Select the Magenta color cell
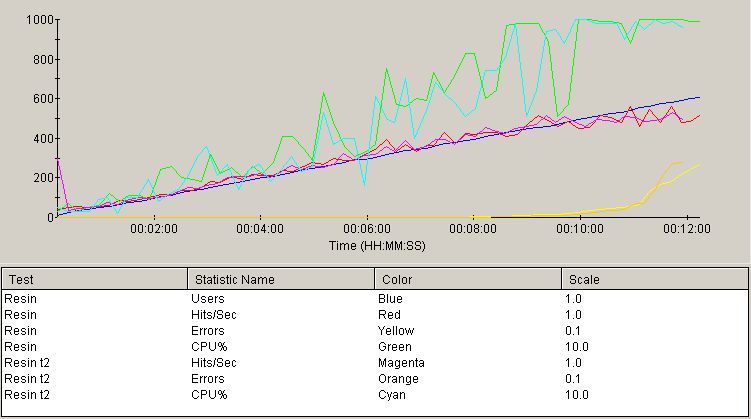 [x=402, y=362]
